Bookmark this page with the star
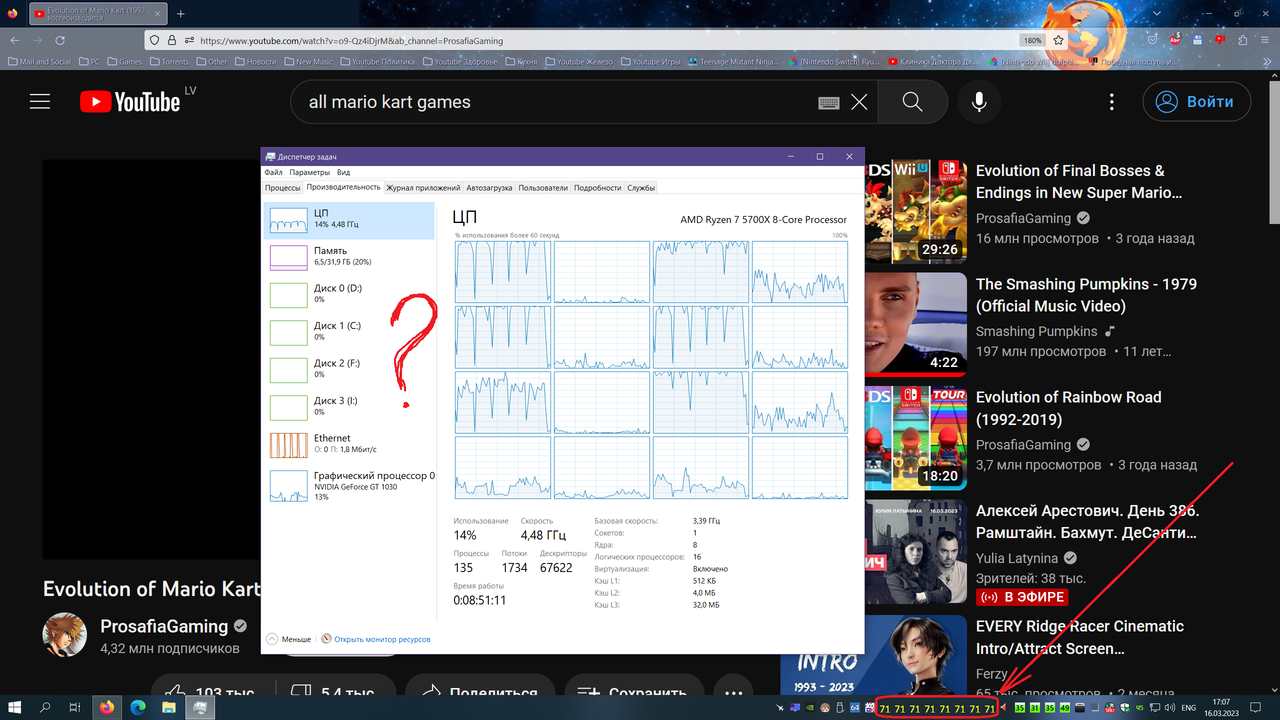1280x720 pixels. pyautogui.click(x=1058, y=40)
